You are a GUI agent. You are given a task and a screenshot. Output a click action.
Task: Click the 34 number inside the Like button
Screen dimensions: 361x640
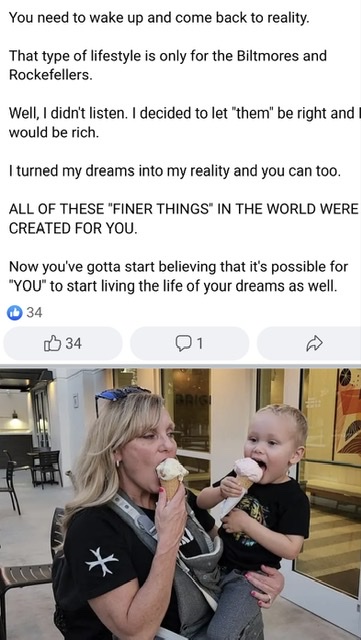pyautogui.click(x=74, y=344)
